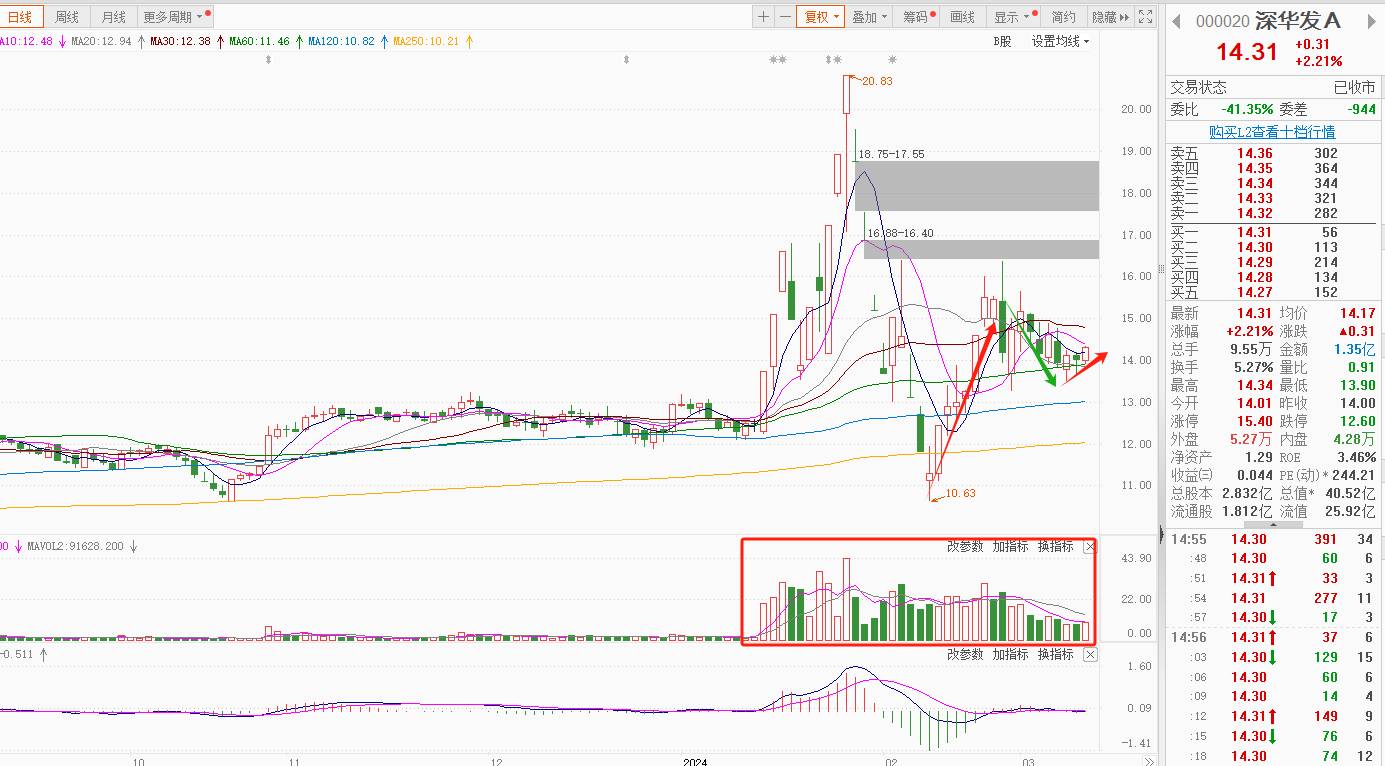Screen dimensions: 1385x766
Task: Click 18.75-17.55 gap zone label
Action: (890, 155)
